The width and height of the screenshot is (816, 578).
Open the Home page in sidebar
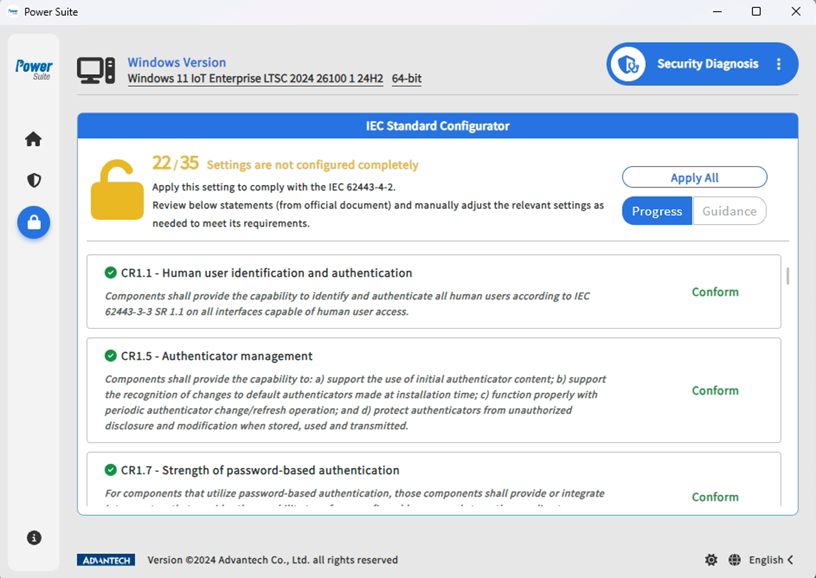(x=34, y=139)
